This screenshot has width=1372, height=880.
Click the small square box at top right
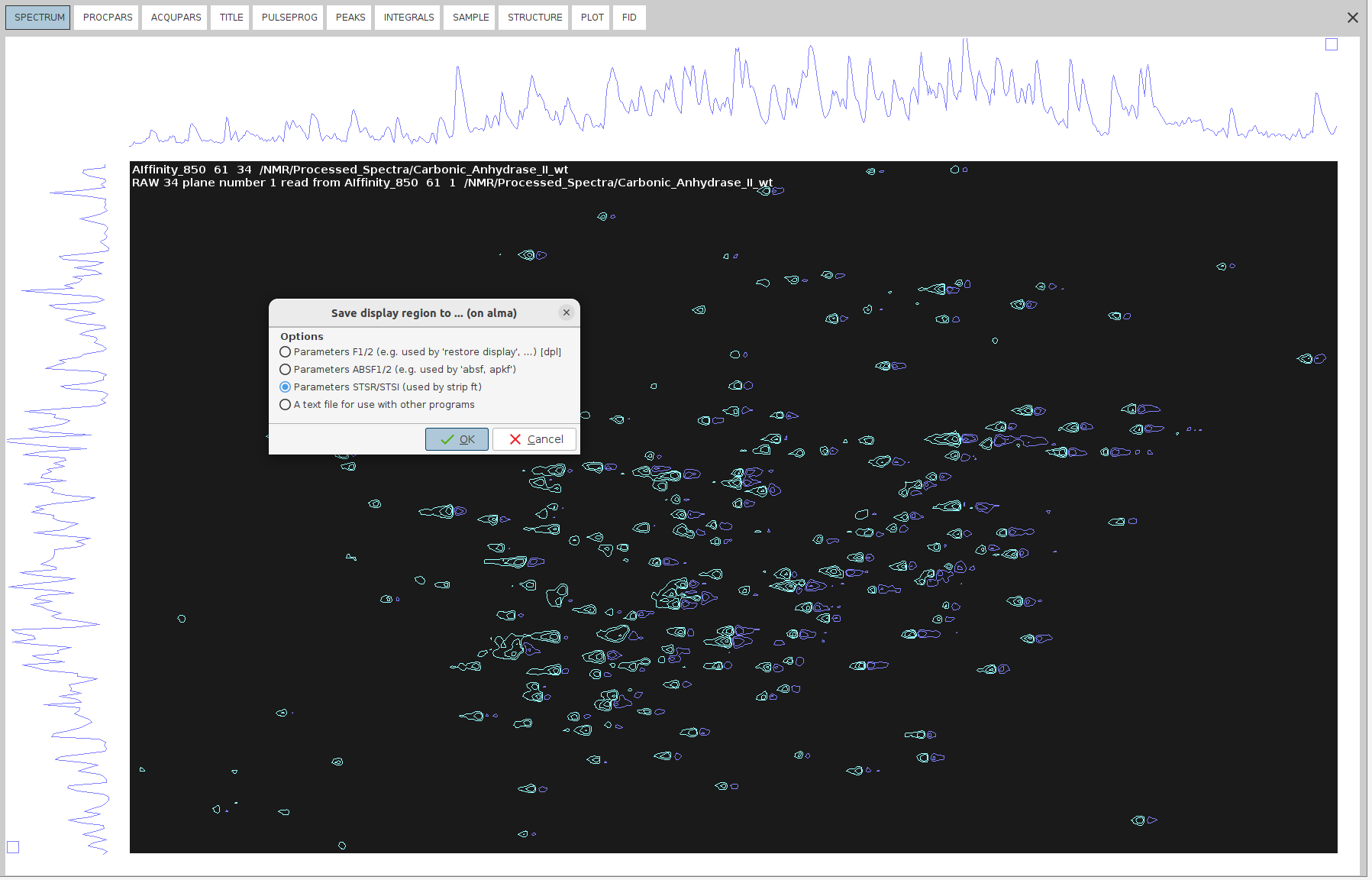1332,45
